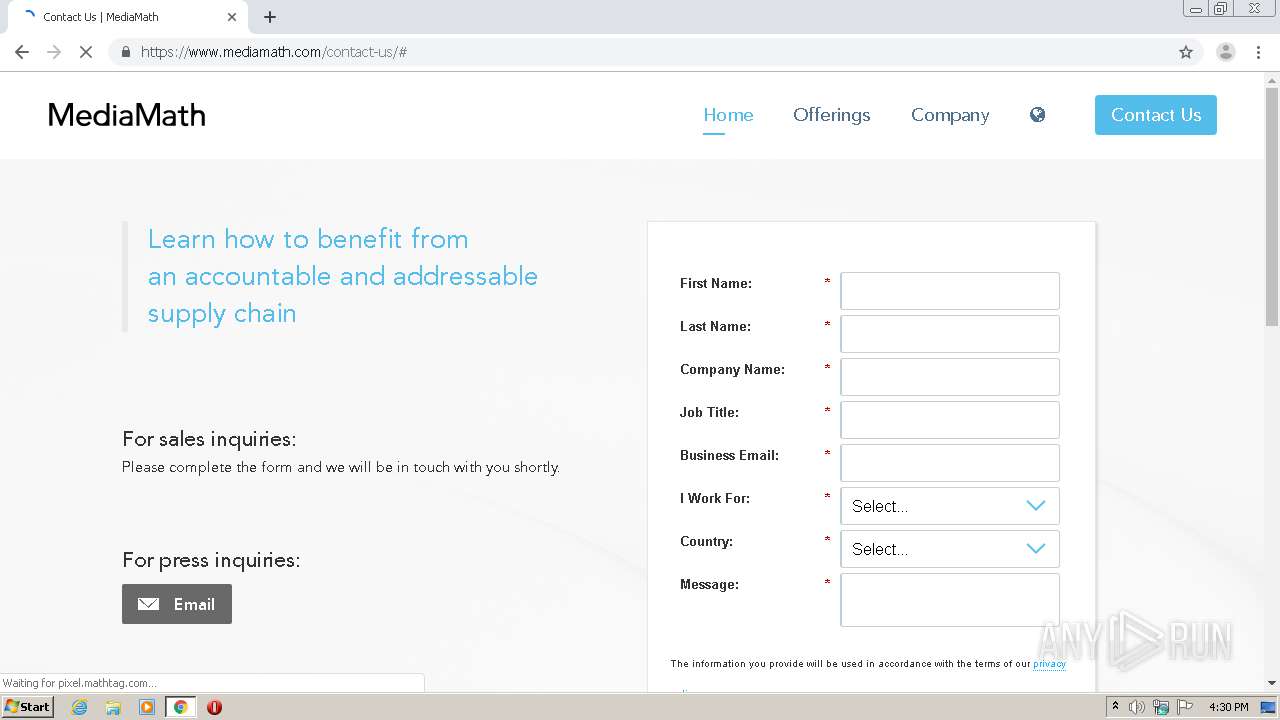1280x720 pixels.
Task: Open Internet Explorer from taskbar
Action: coord(79,707)
